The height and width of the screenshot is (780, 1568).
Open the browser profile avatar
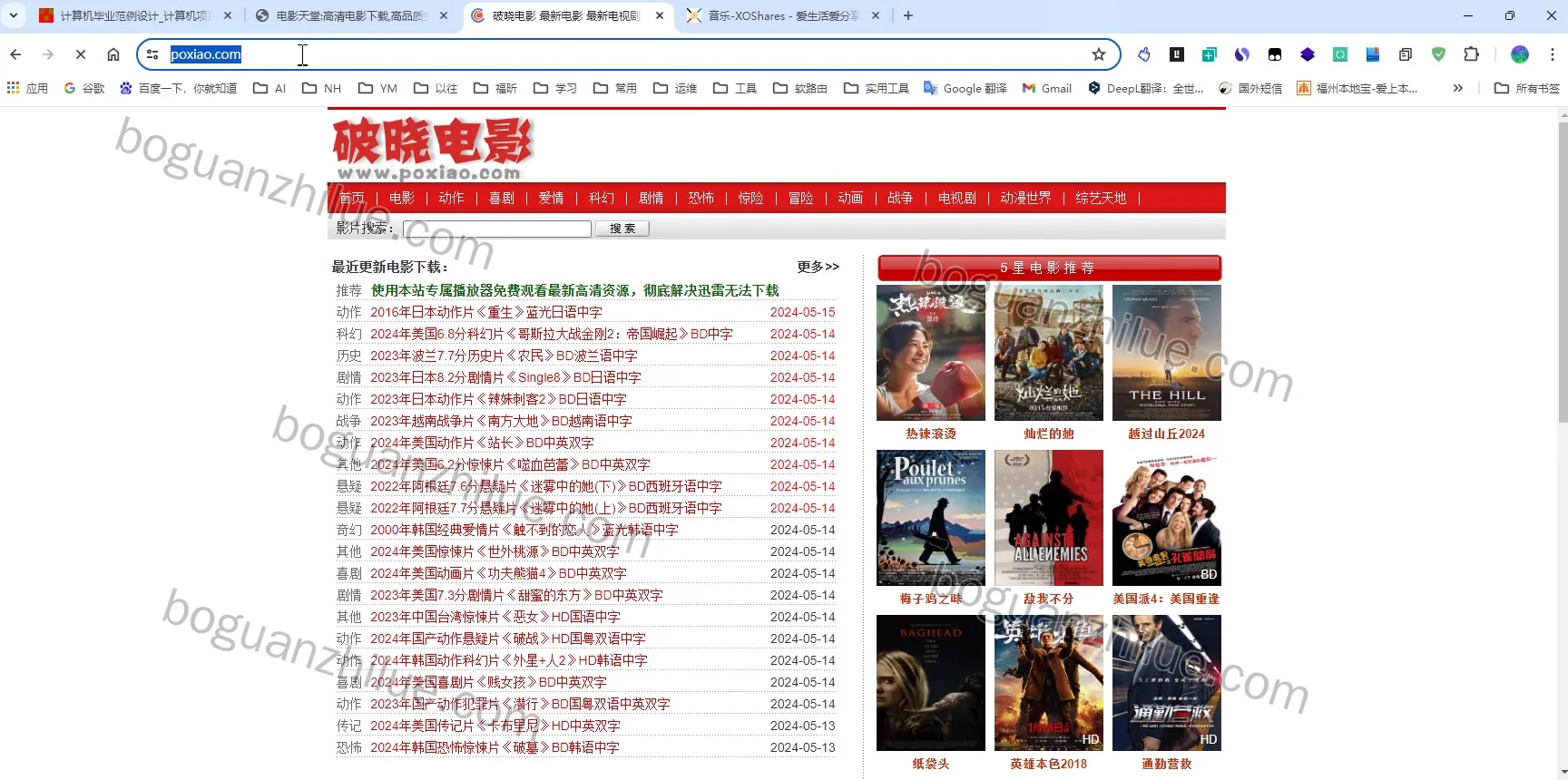tap(1520, 54)
